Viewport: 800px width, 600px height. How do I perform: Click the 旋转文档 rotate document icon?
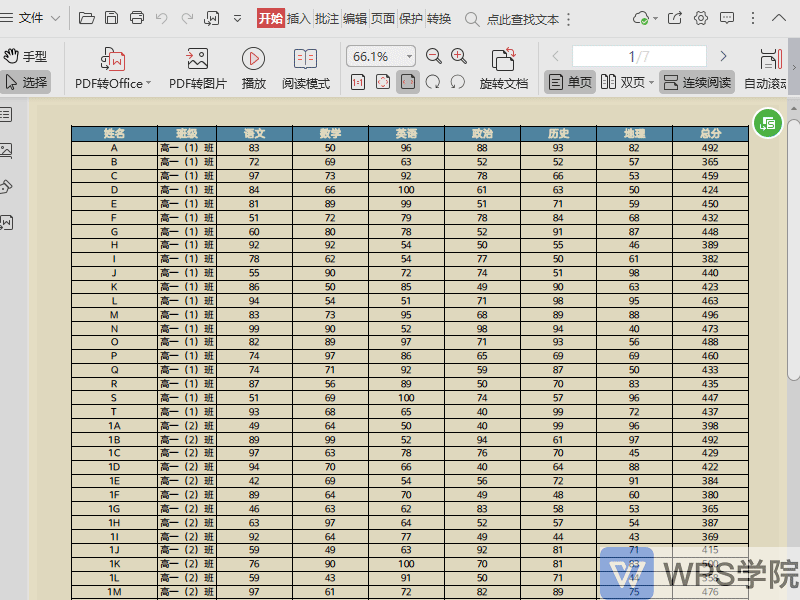(x=503, y=60)
